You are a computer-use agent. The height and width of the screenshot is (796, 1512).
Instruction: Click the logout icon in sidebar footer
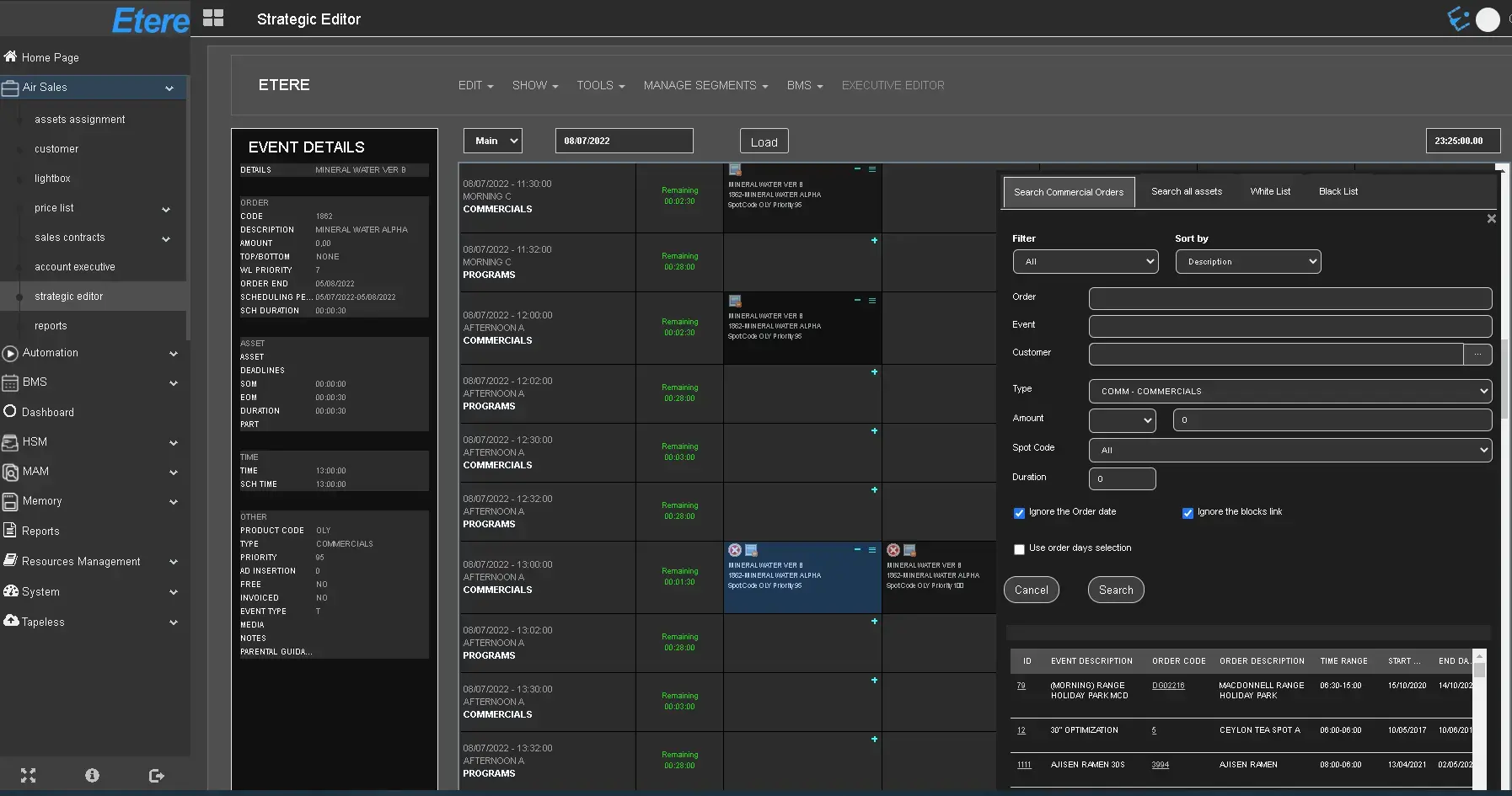[x=156, y=775]
